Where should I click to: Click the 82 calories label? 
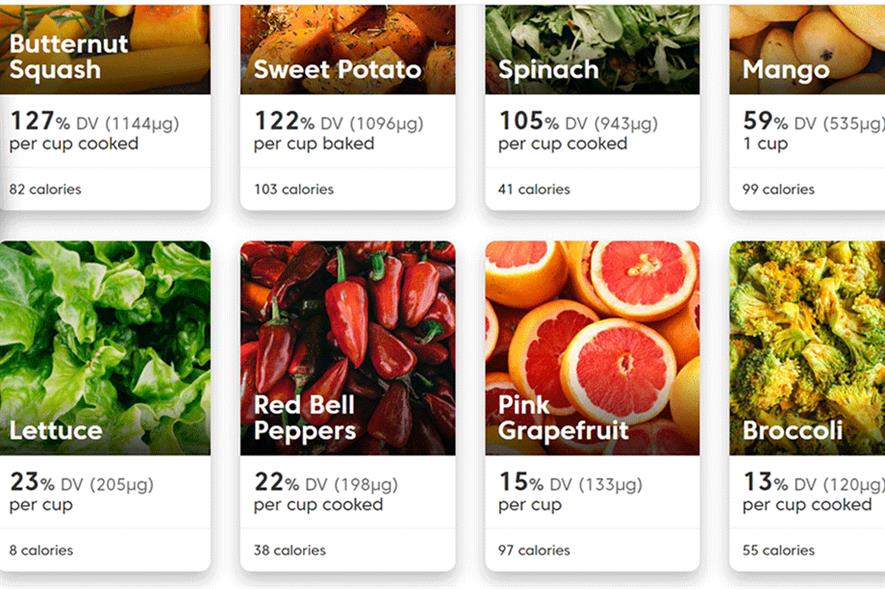45,189
